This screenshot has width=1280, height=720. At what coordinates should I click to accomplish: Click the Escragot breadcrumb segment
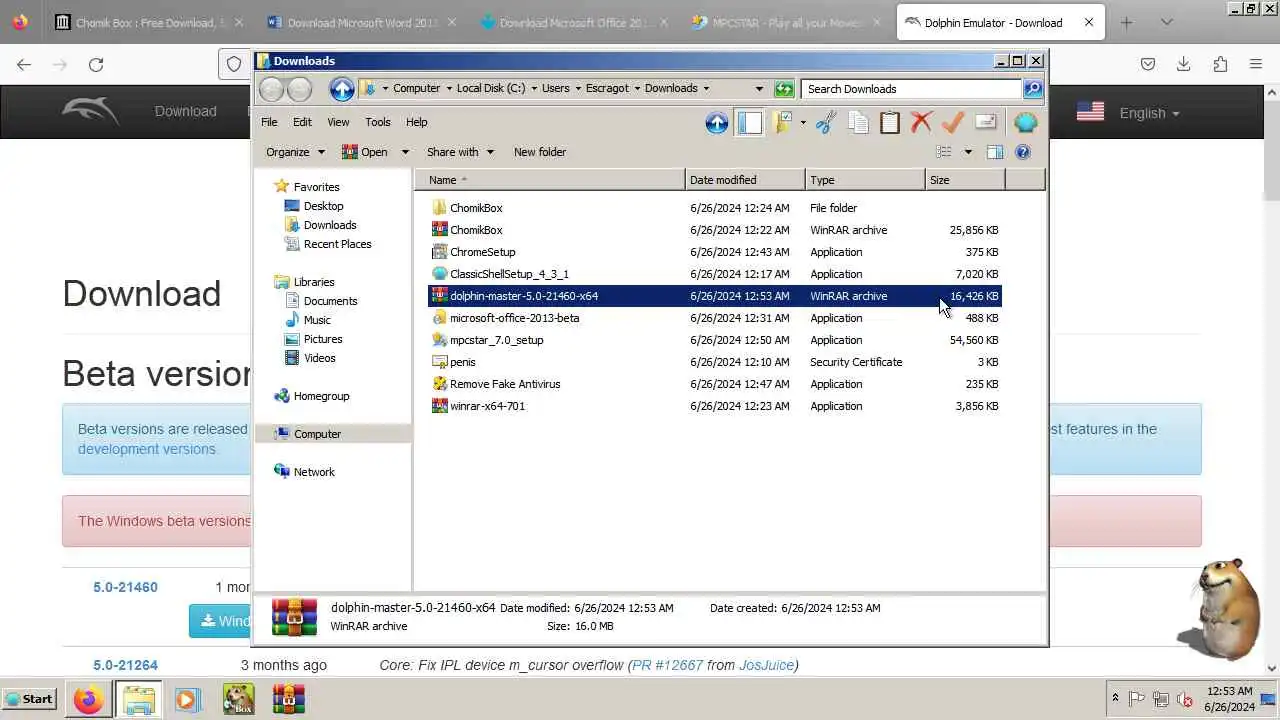[607, 88]
